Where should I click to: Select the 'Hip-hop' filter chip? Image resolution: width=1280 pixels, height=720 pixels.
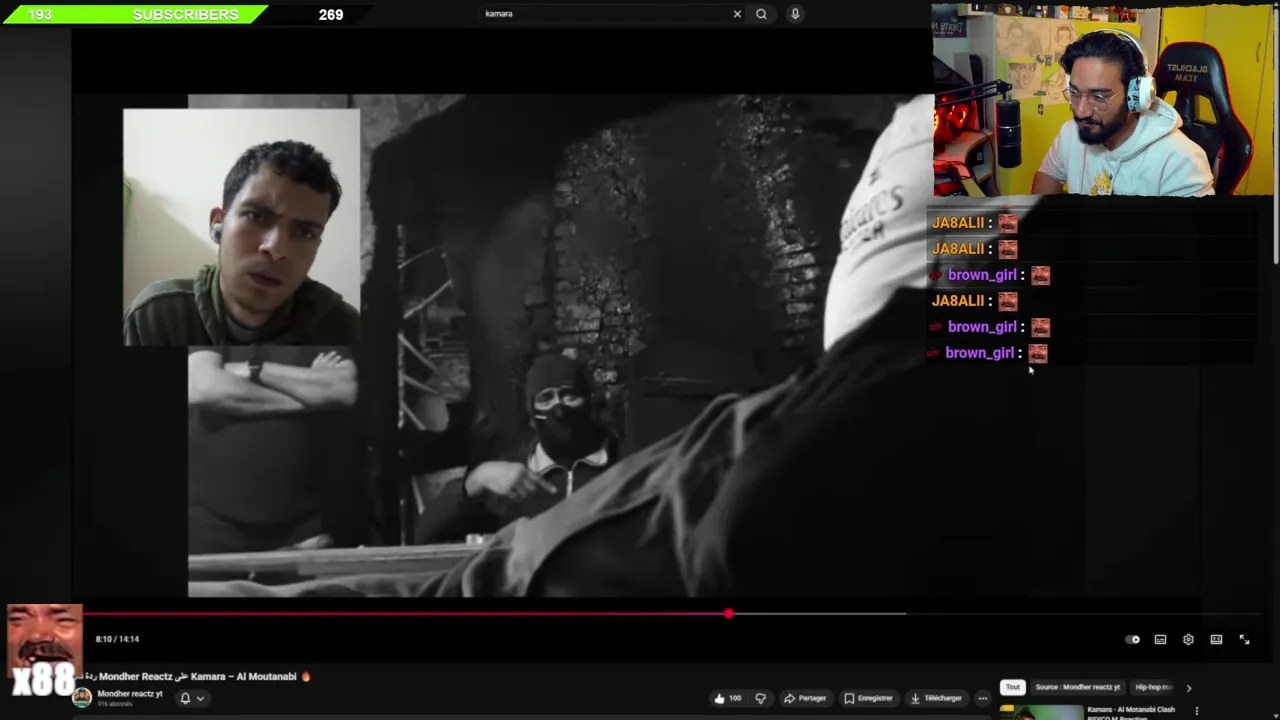(x=1153, y=687)
